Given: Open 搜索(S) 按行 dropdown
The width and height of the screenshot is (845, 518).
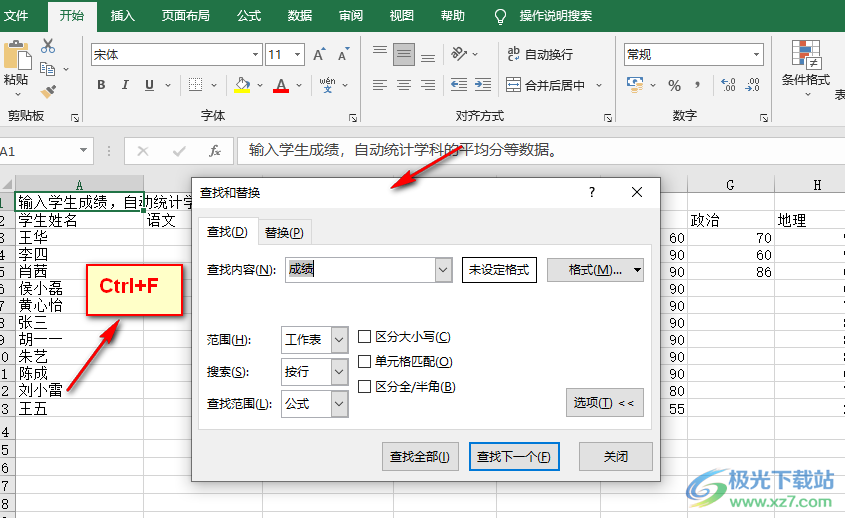Looking at the screenshot, I should pos(339,372).
